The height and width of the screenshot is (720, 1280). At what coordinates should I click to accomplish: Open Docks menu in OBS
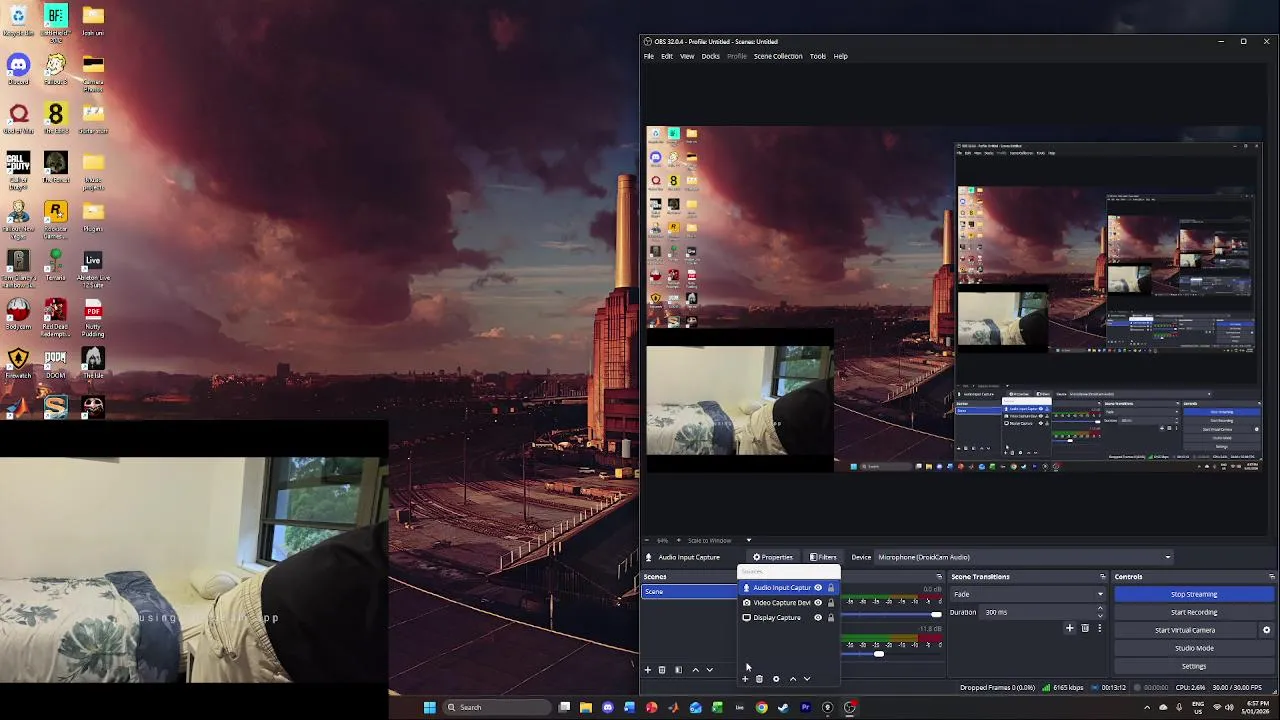click(x=710, y=56)
